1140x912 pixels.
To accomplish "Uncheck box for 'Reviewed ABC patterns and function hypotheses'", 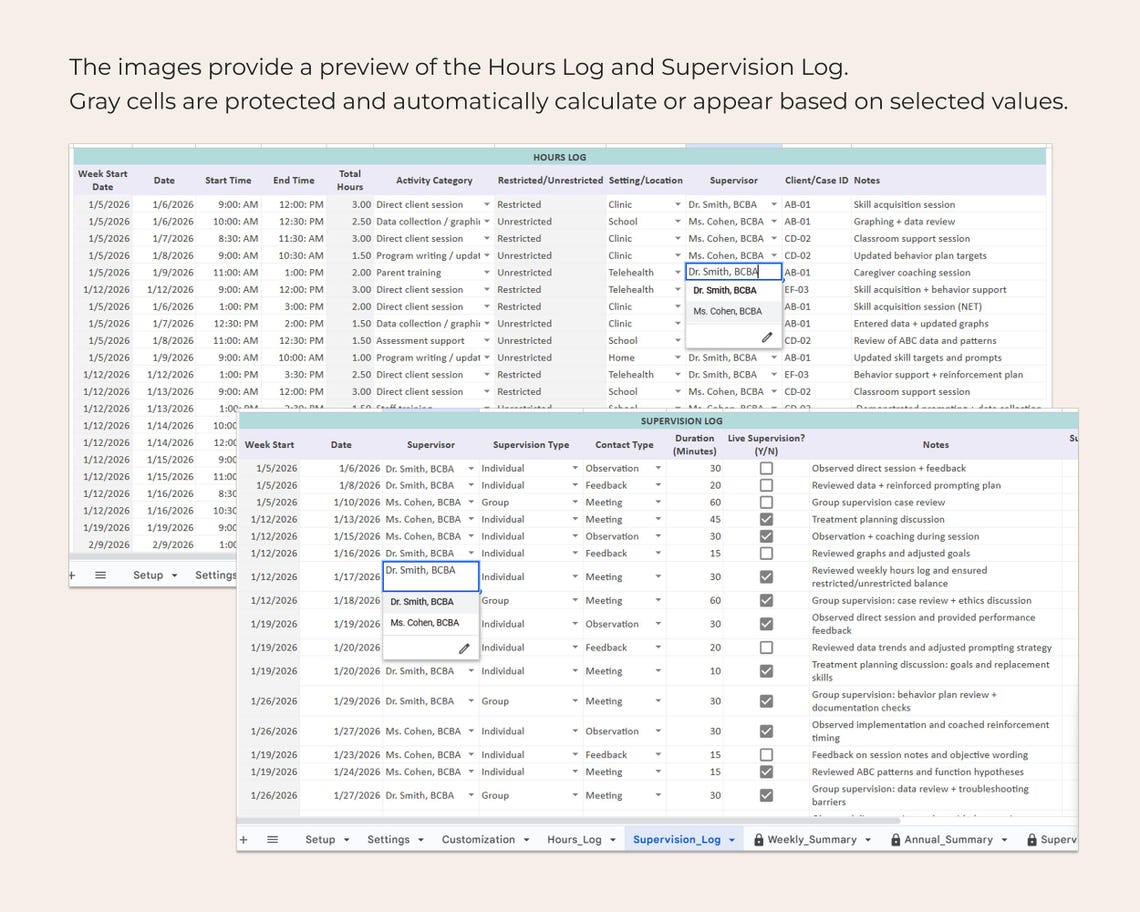I will point(766,772).
